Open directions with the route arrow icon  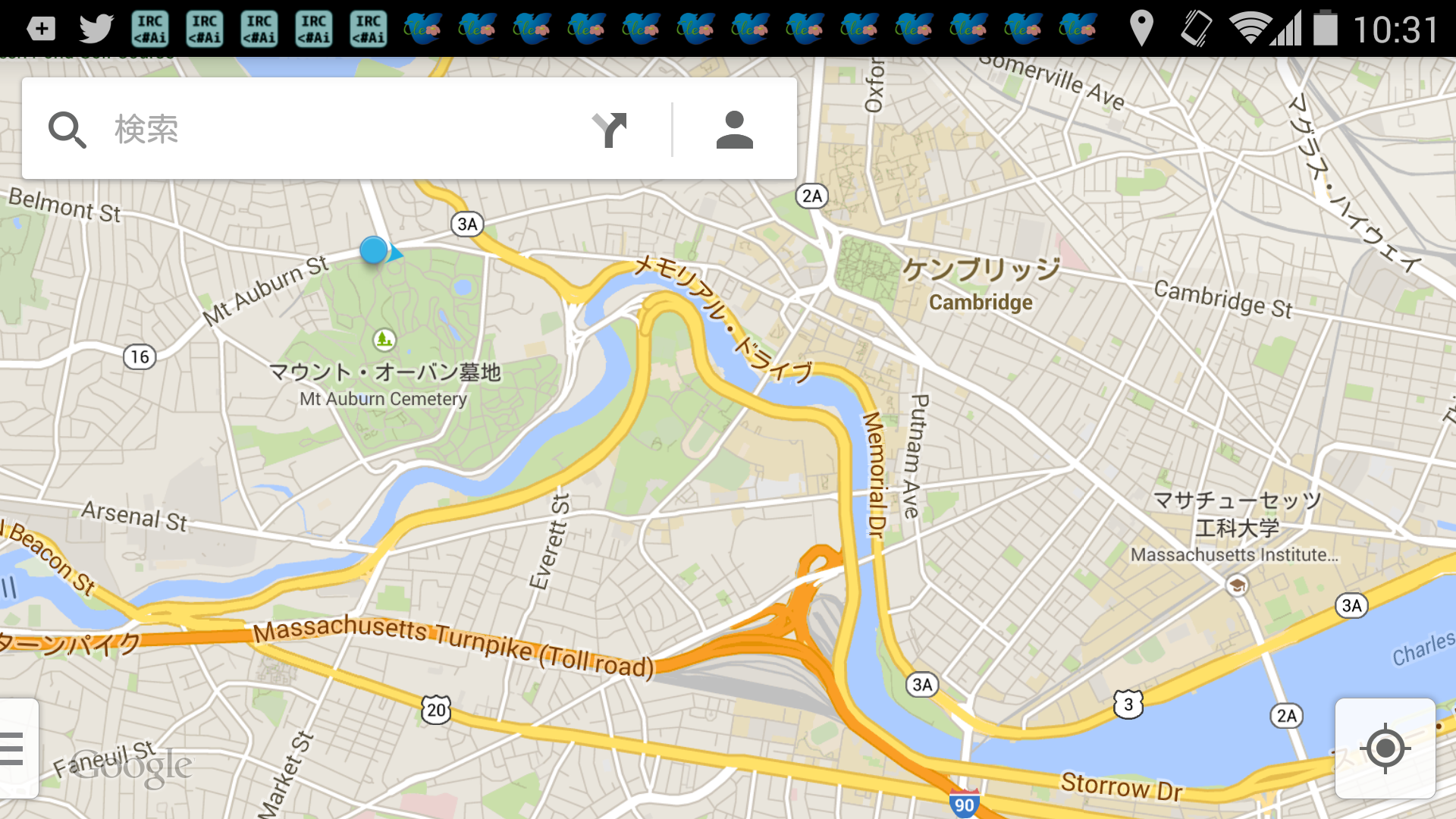pos(610,130)
